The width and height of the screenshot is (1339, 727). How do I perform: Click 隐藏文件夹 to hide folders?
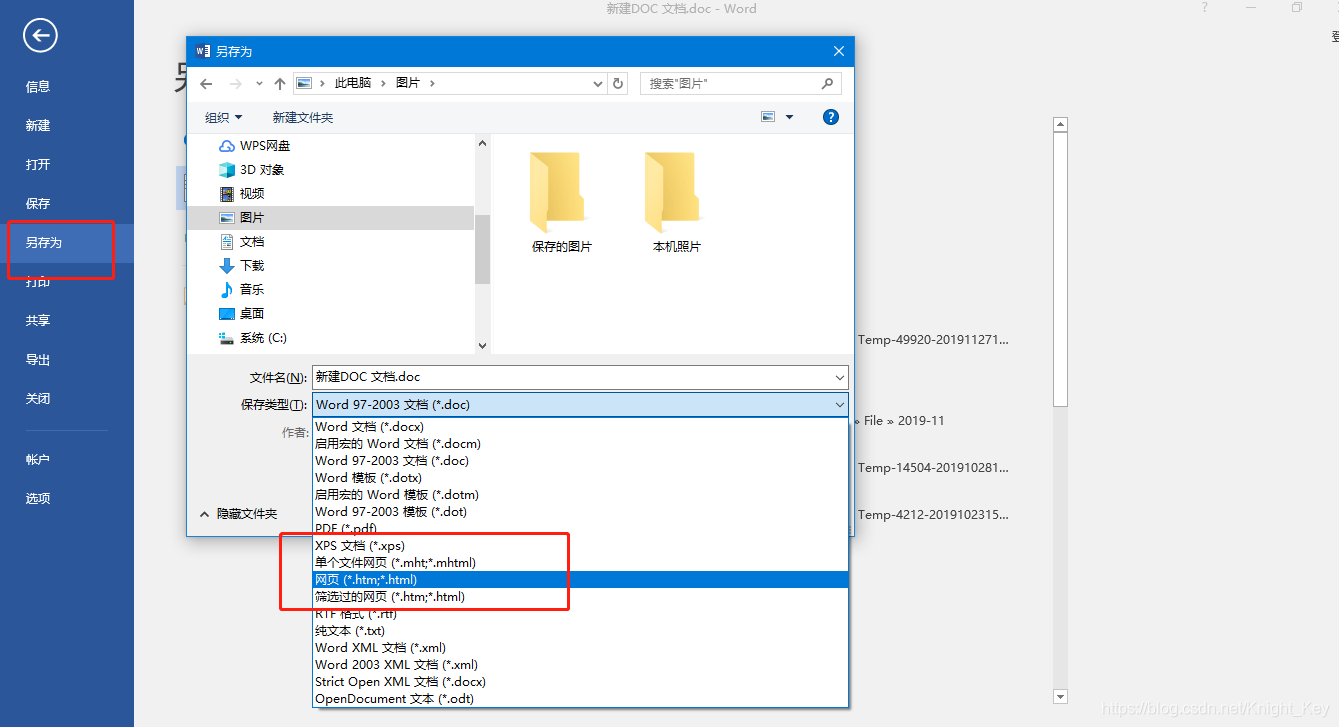pos(238,514)
